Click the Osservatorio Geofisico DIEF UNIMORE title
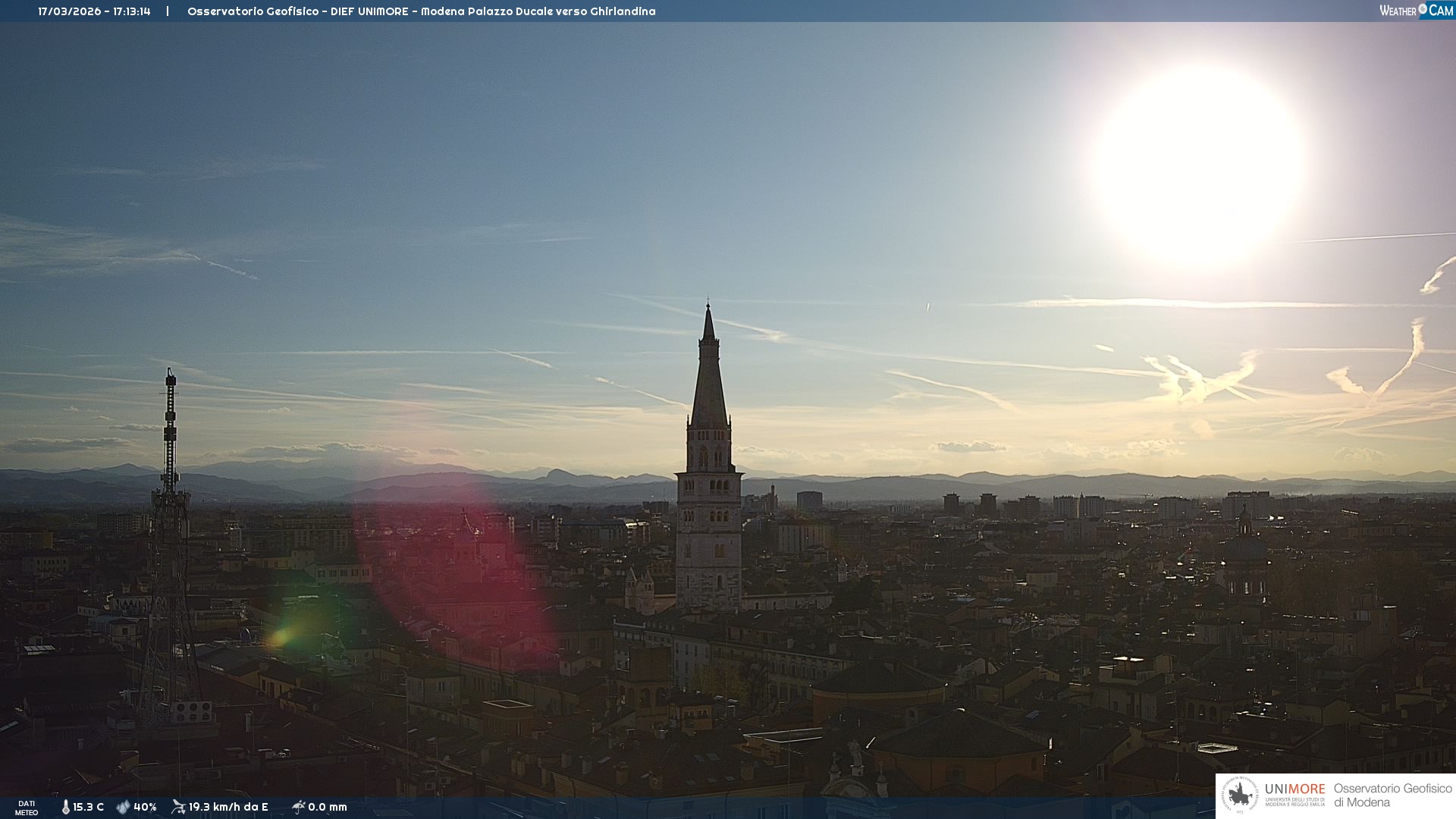Screen dimensions: 1456x819 coord(421,11)
